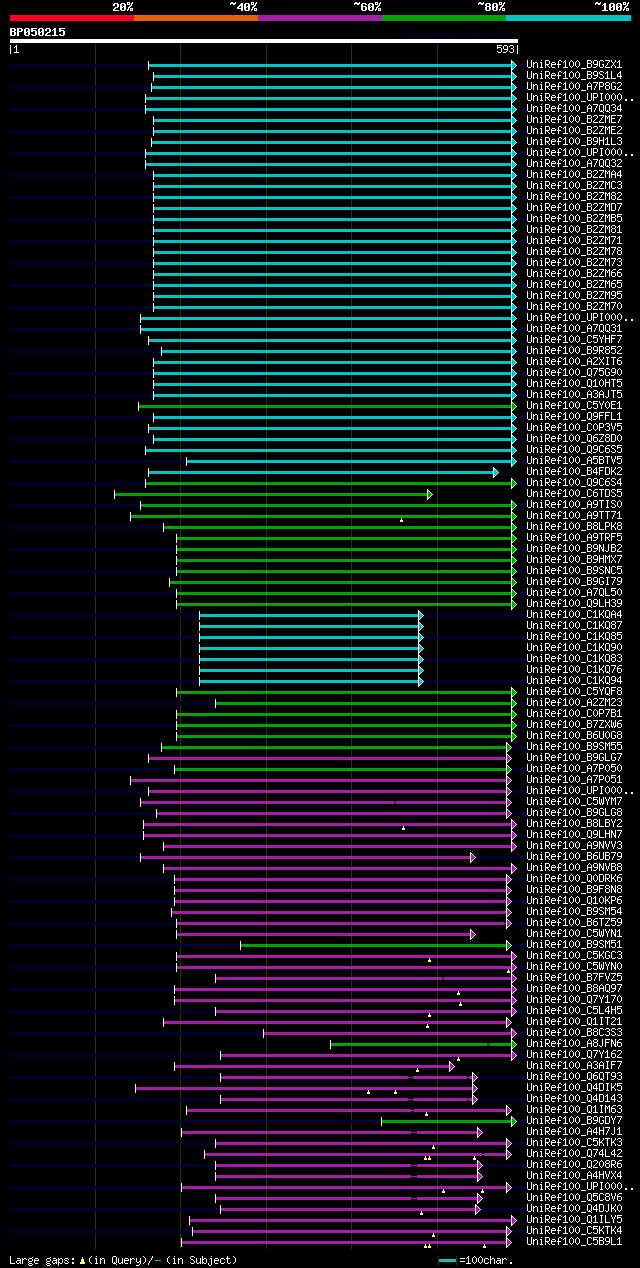Click the label UniRef100_Q10HT5
640x1268 pixels.
pyautogui.click(x=575, y=384)
